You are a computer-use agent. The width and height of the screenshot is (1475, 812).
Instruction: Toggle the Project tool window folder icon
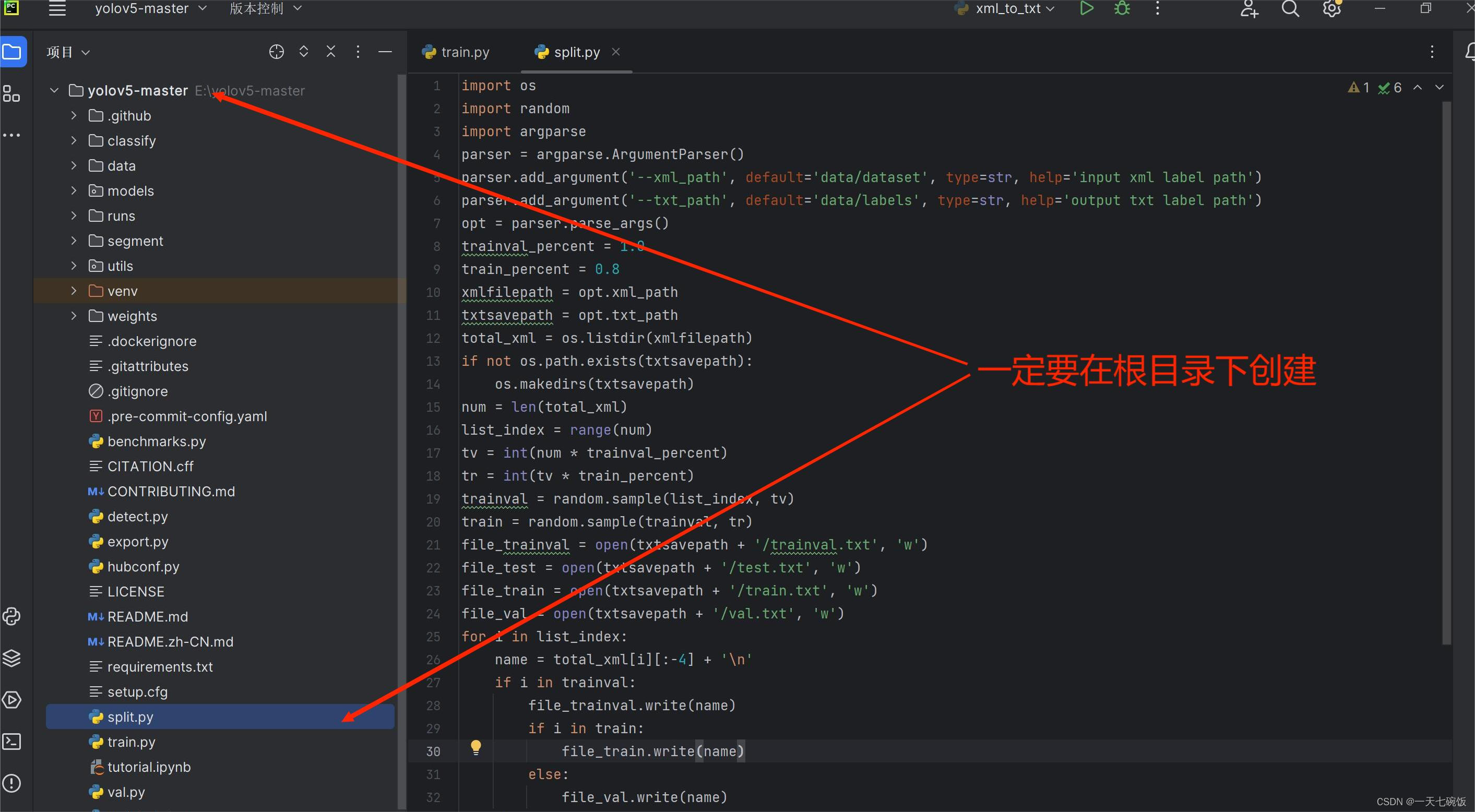(x=13, y=52)
